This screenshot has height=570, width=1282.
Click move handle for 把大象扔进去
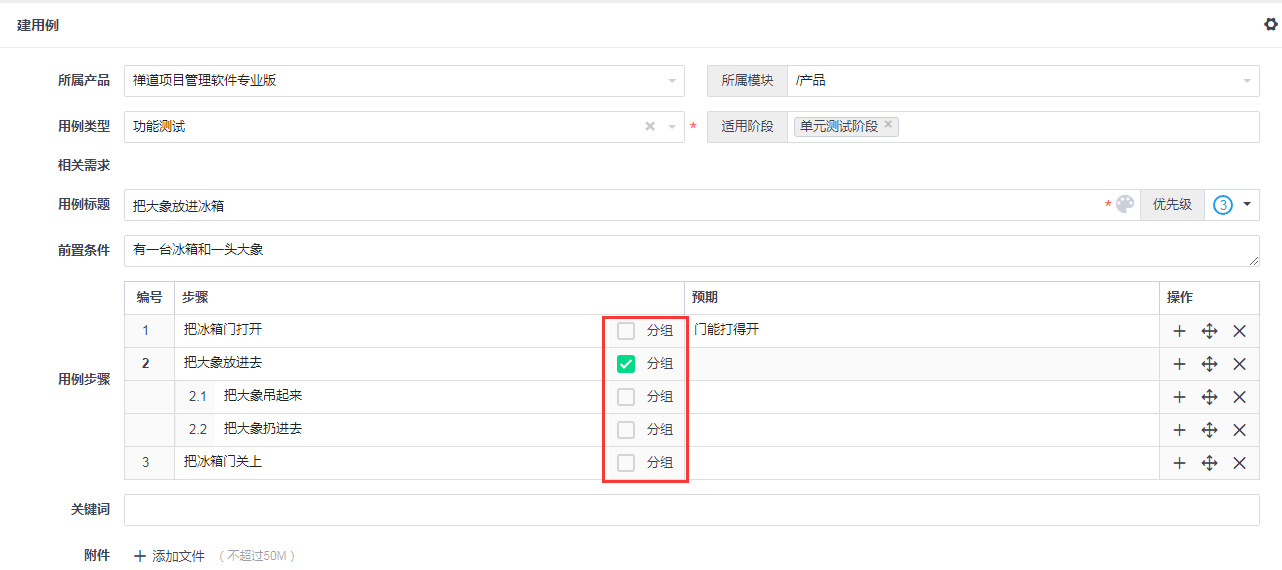coord(1209,430)
